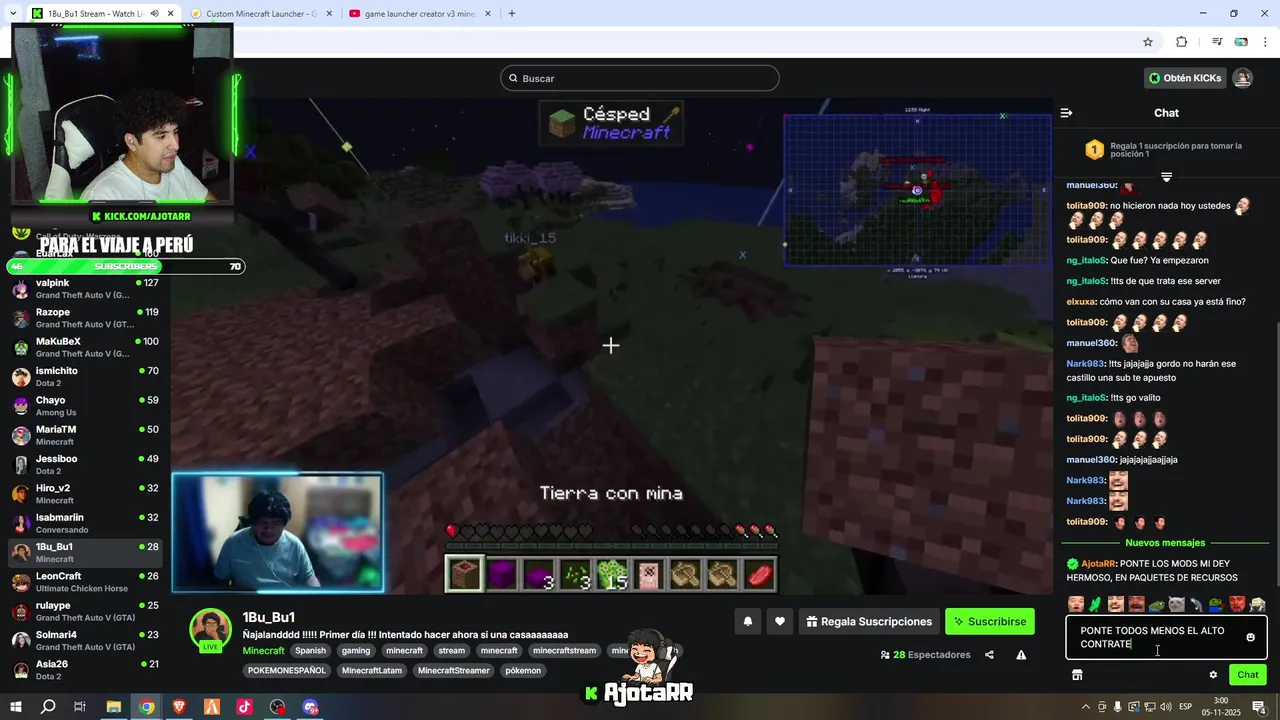Open Jessiboo channel in sidebar
Screen dimensions: 1280x720
pos(85,465)
